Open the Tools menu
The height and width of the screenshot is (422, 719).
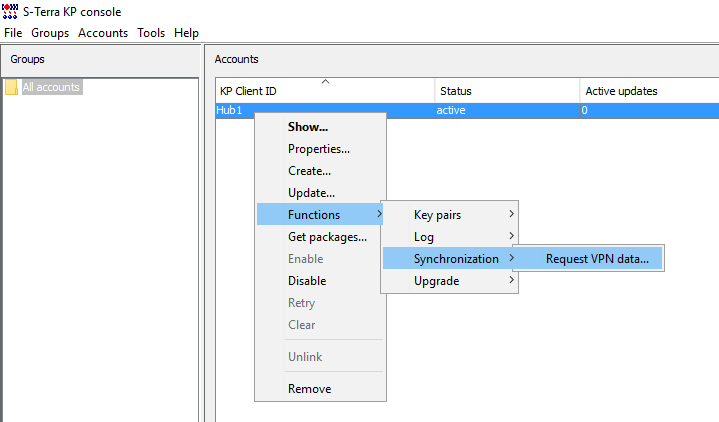coord(151,33)
